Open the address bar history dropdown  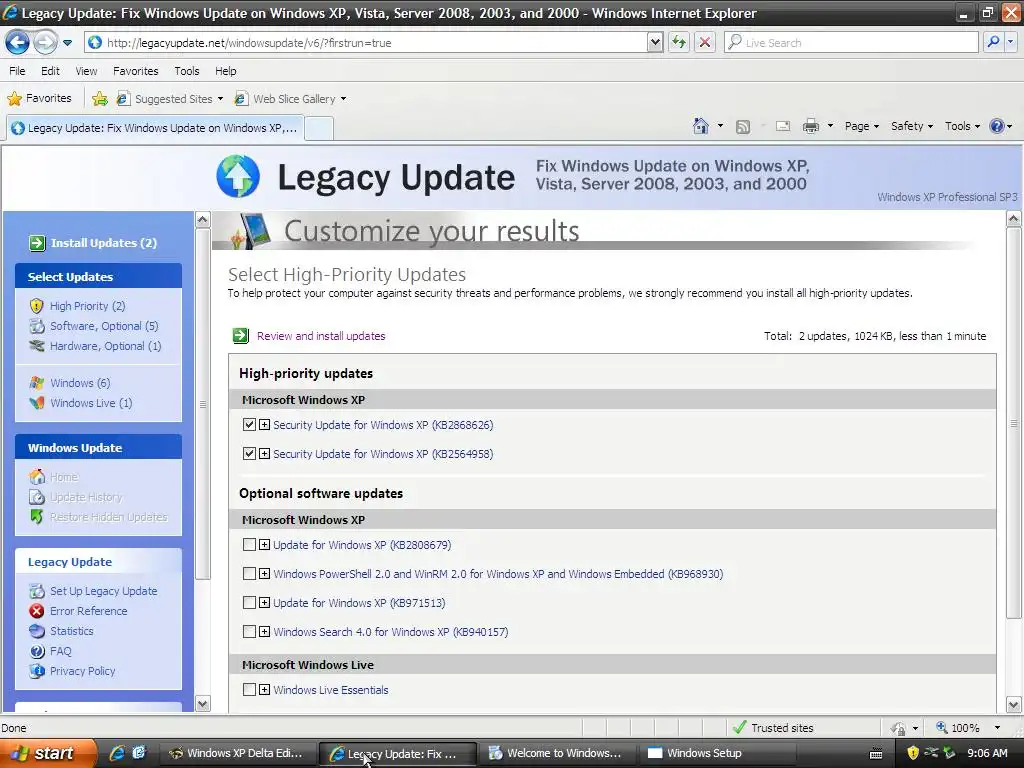point(655,42)
